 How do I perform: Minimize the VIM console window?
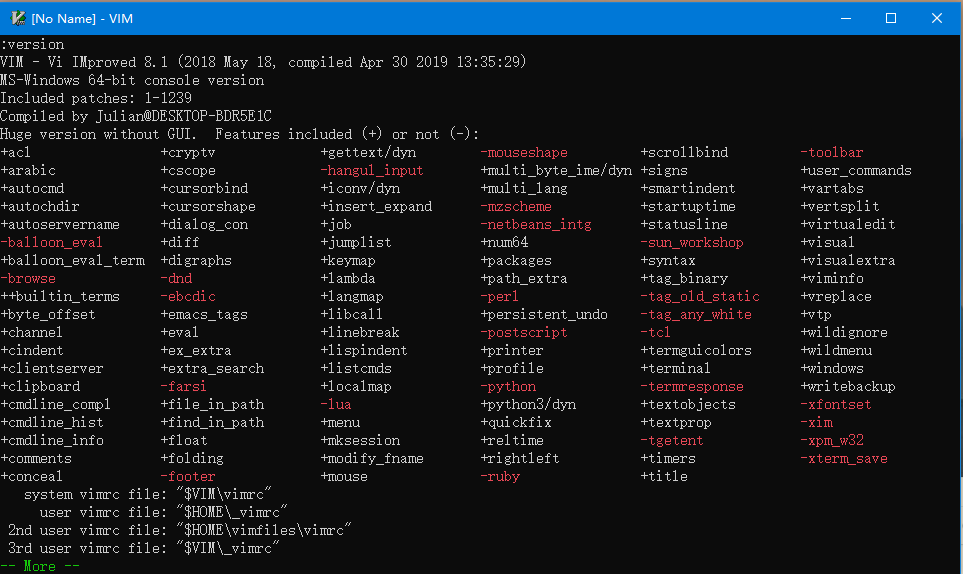(846, 18)
